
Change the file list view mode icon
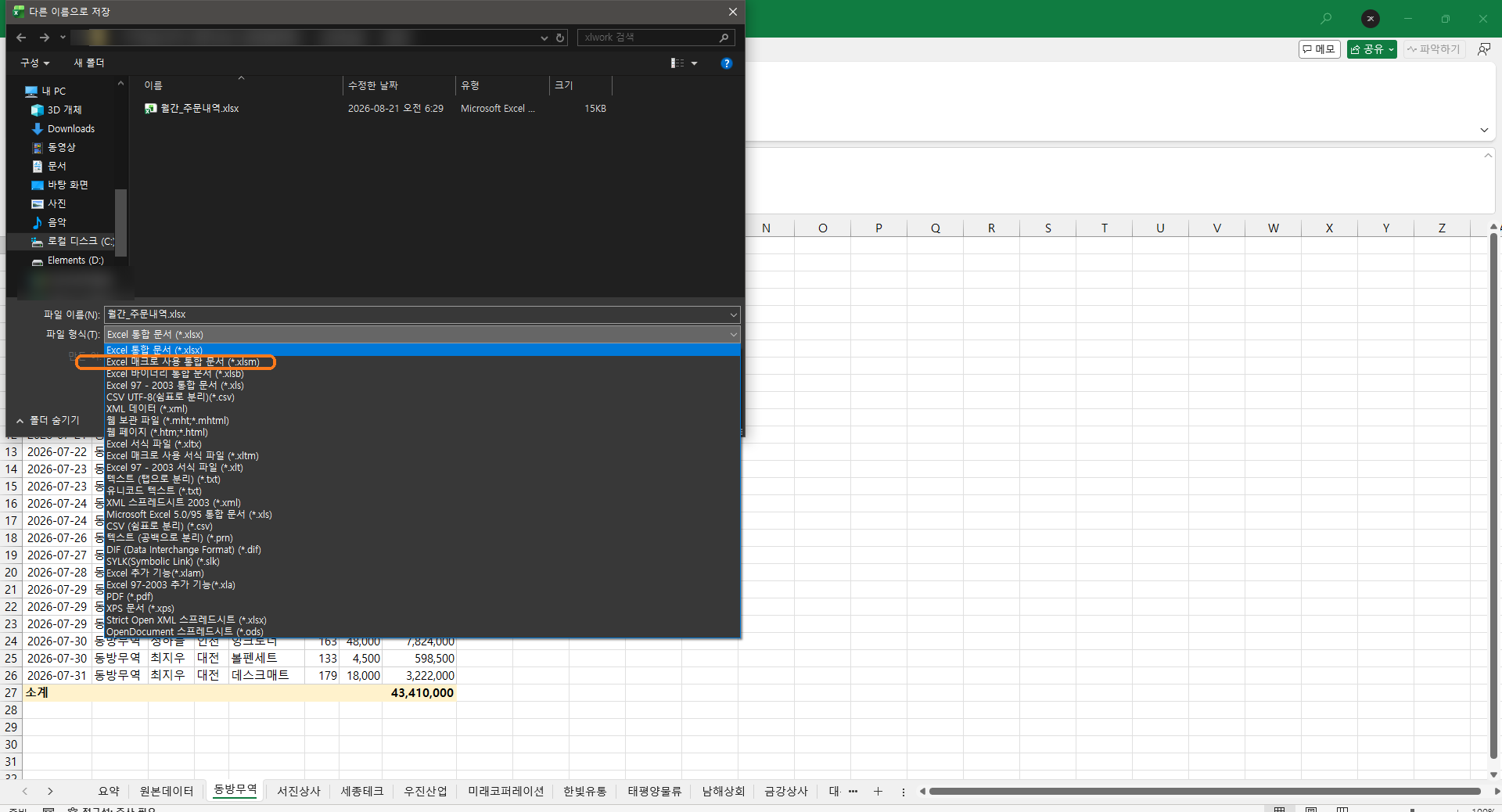677,63
